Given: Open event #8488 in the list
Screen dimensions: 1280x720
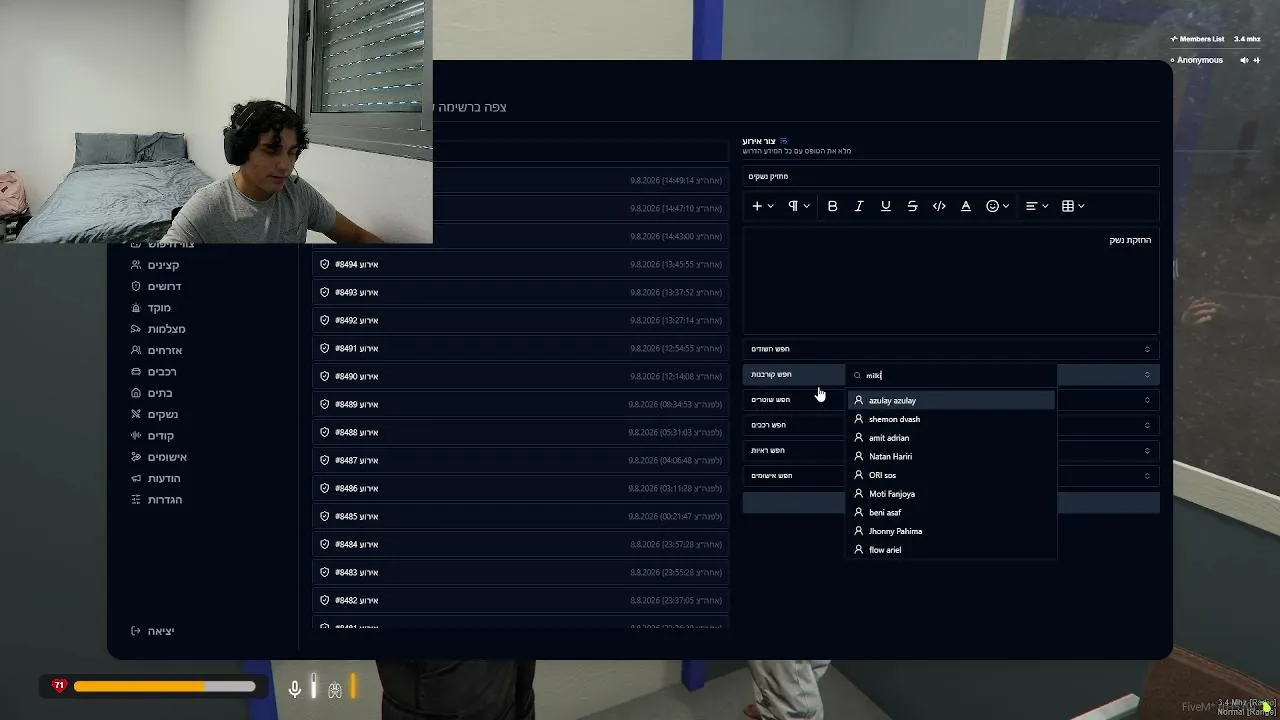Looking at the screenshot, I should [x=521, y=432].
